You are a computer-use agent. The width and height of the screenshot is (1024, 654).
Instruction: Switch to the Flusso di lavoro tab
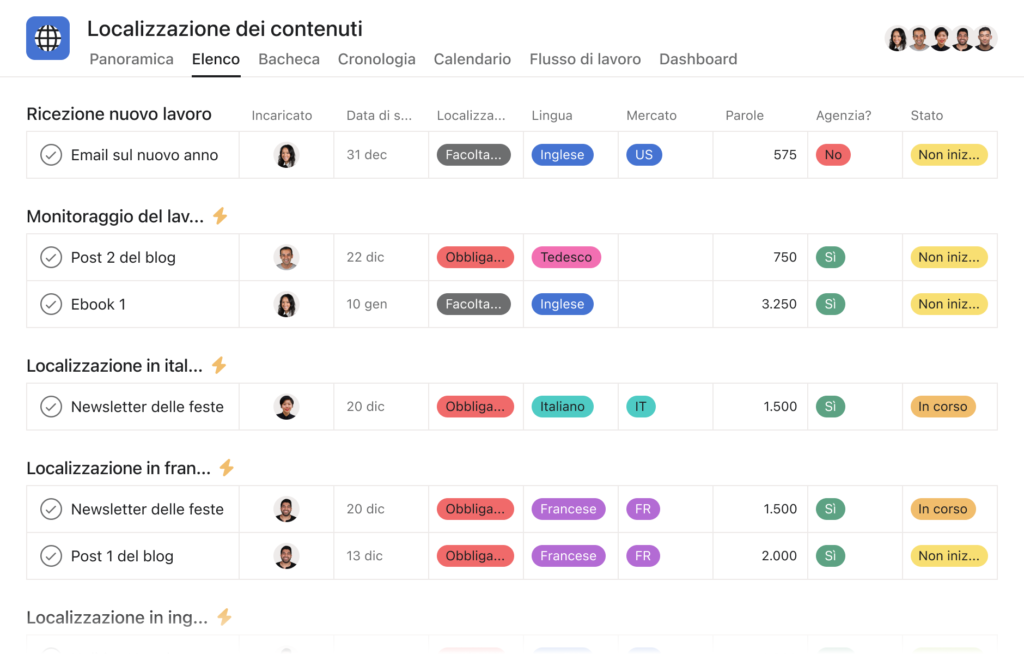[585, 59]
